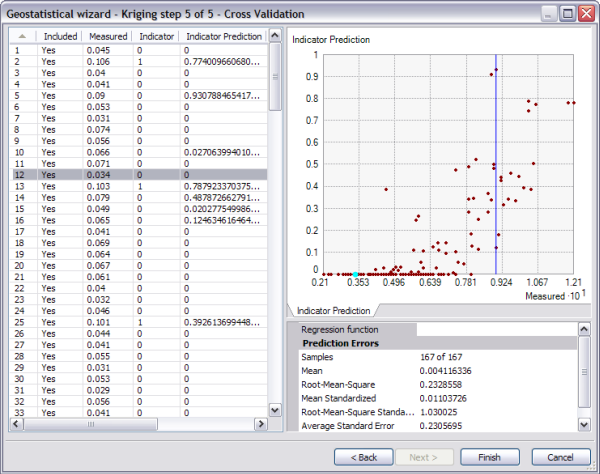Click the Finish button
Screen dimensions: 600x474
click(x=489, y=457)
